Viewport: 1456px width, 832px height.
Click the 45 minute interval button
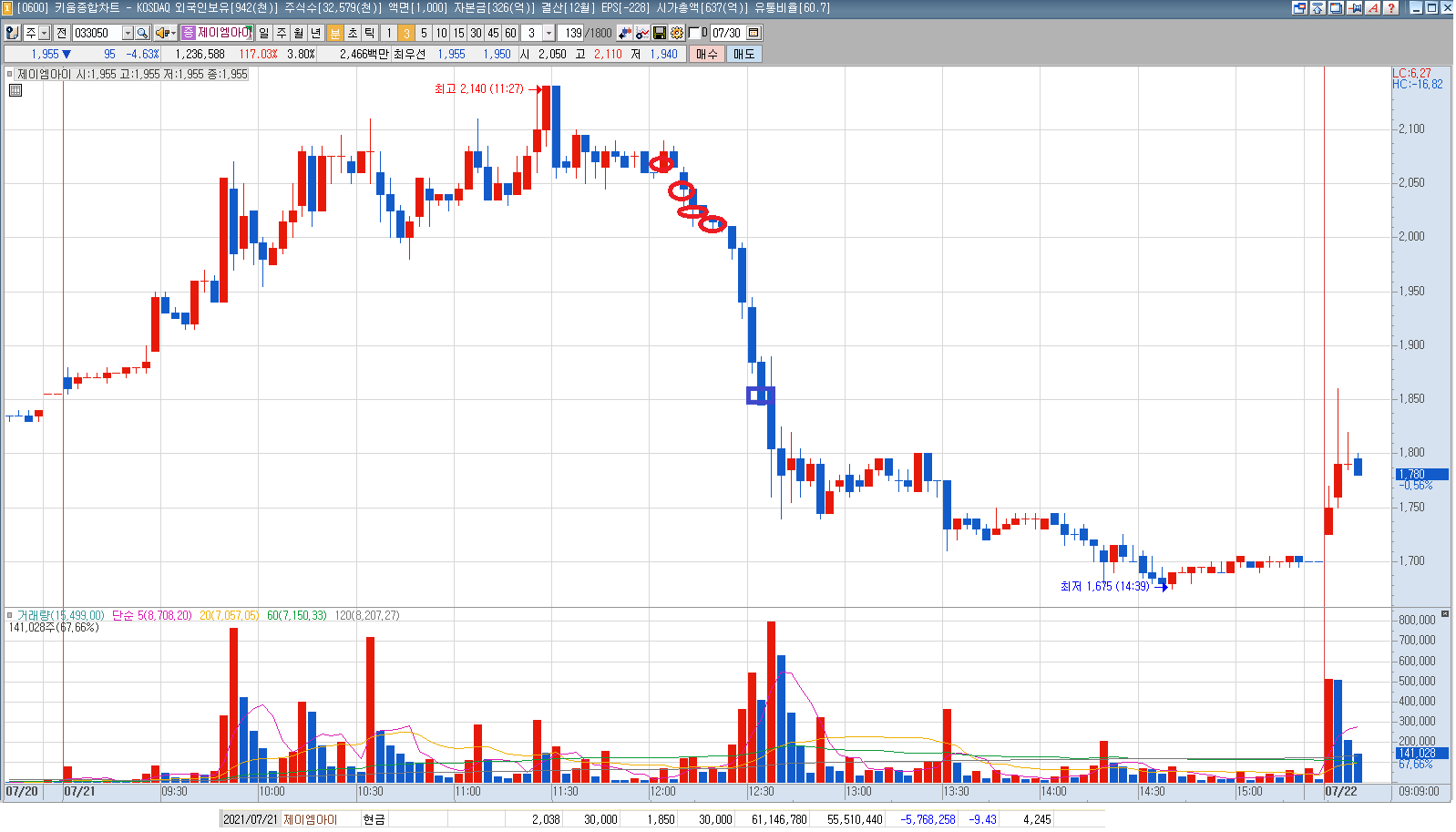493,33
